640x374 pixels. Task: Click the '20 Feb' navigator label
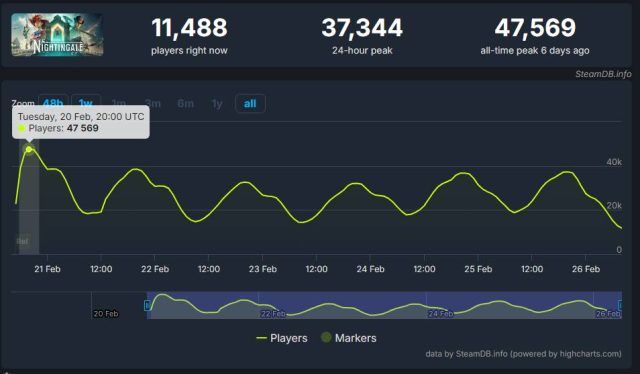coord(106,314)
